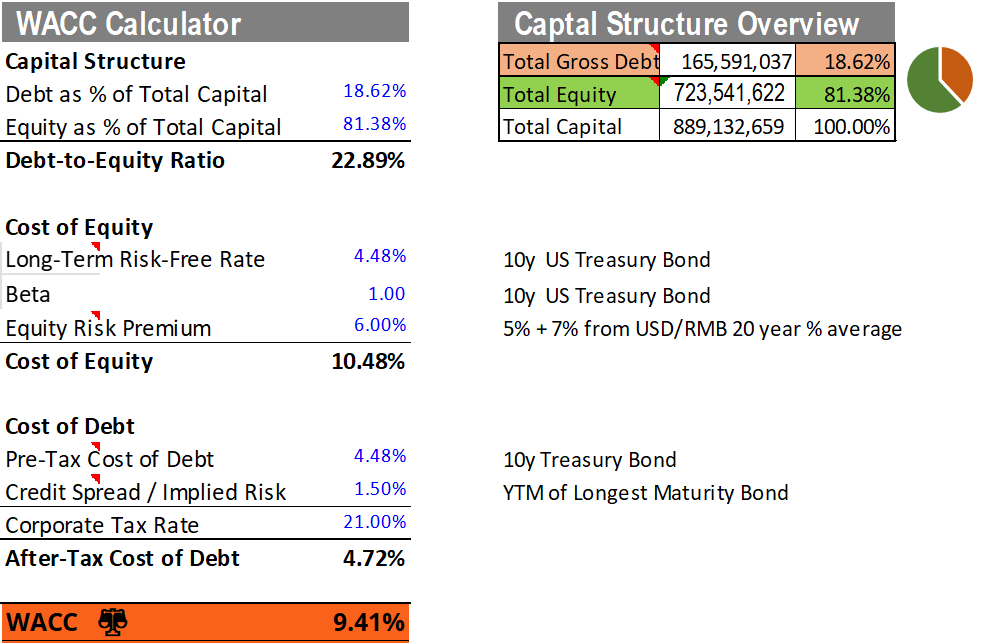The image size is (997, 644).
Task: Select the Long-Term Risk-Free Rate 4.48% value
Action: (379, 257)
